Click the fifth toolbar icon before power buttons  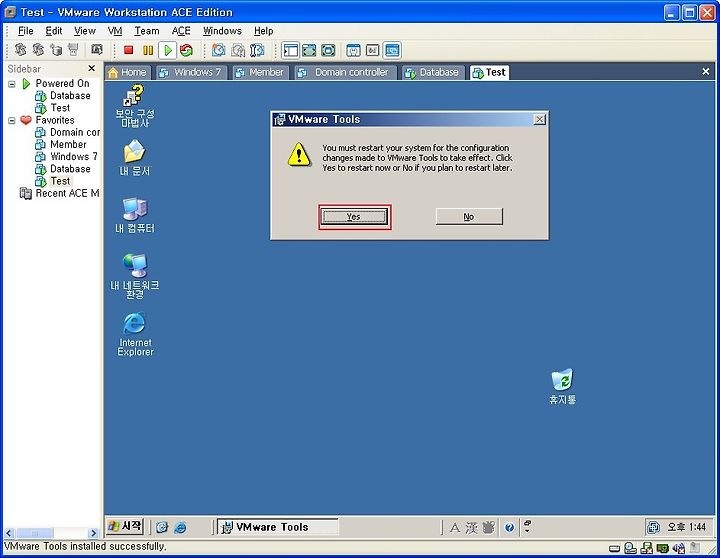tap(96, 49)
